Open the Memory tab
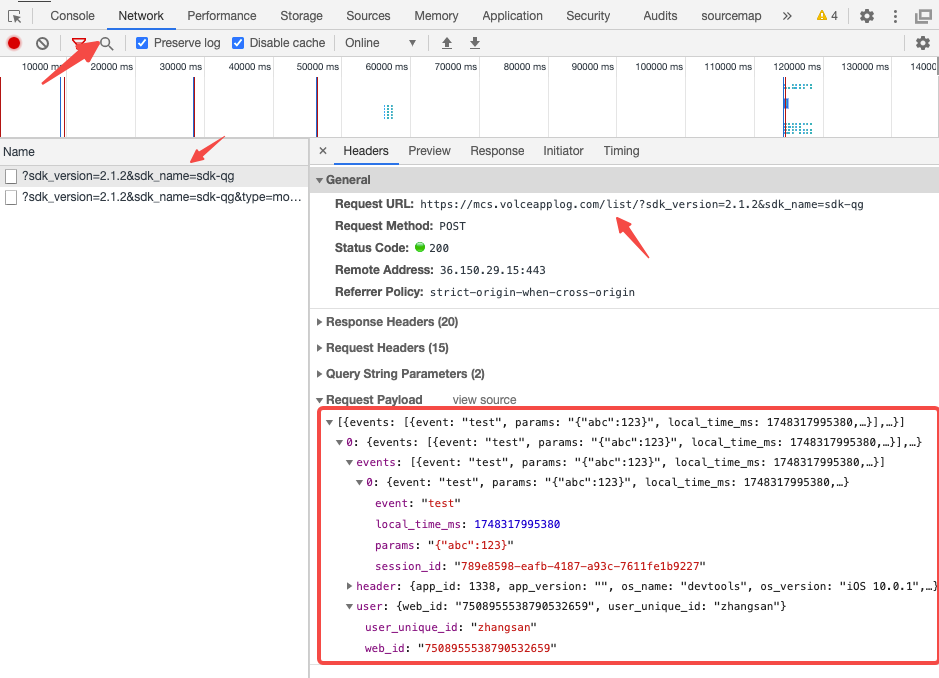 436,16
